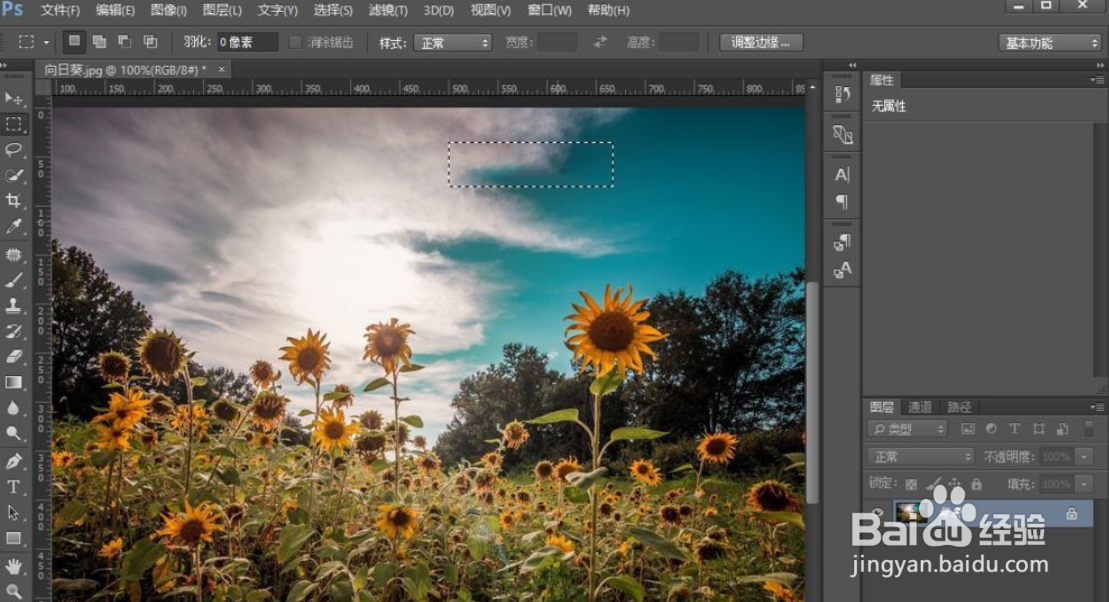
Task: Select the Path Selection tool
Action: tap(13, 513)
